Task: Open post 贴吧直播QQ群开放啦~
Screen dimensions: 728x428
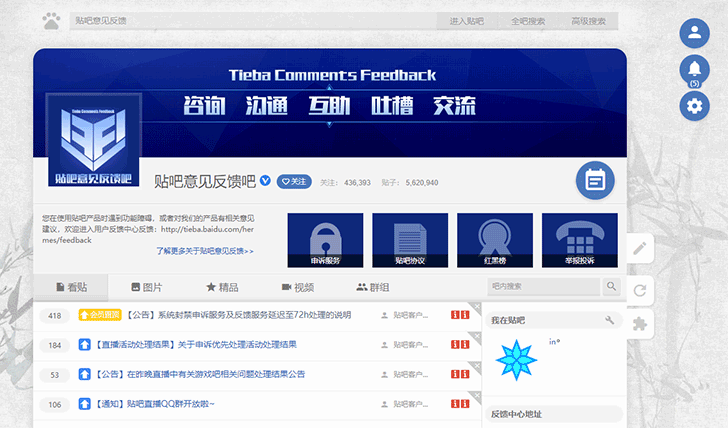Action: (x=155, y=404)
